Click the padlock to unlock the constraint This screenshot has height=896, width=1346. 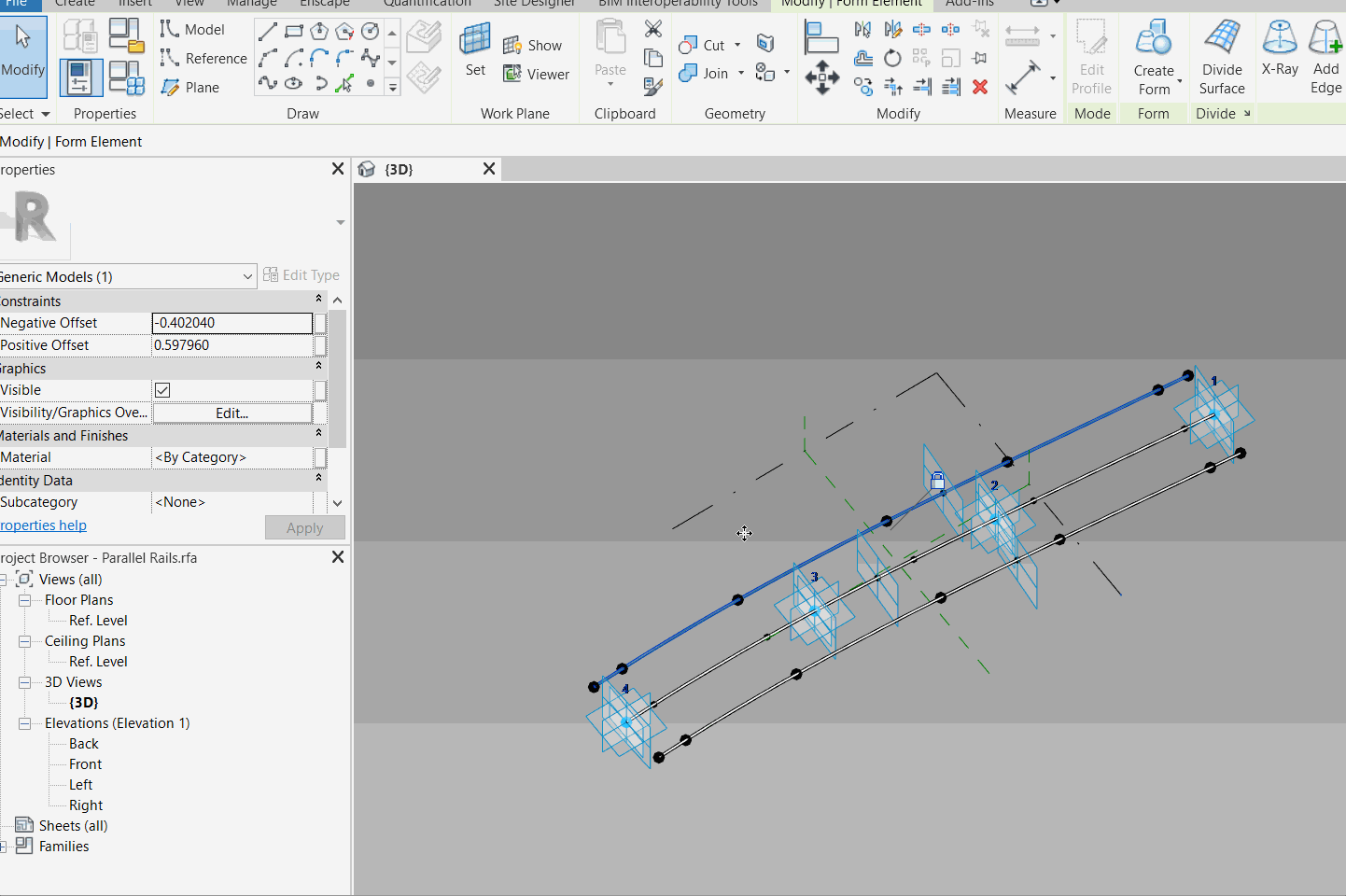coord(937,479)
